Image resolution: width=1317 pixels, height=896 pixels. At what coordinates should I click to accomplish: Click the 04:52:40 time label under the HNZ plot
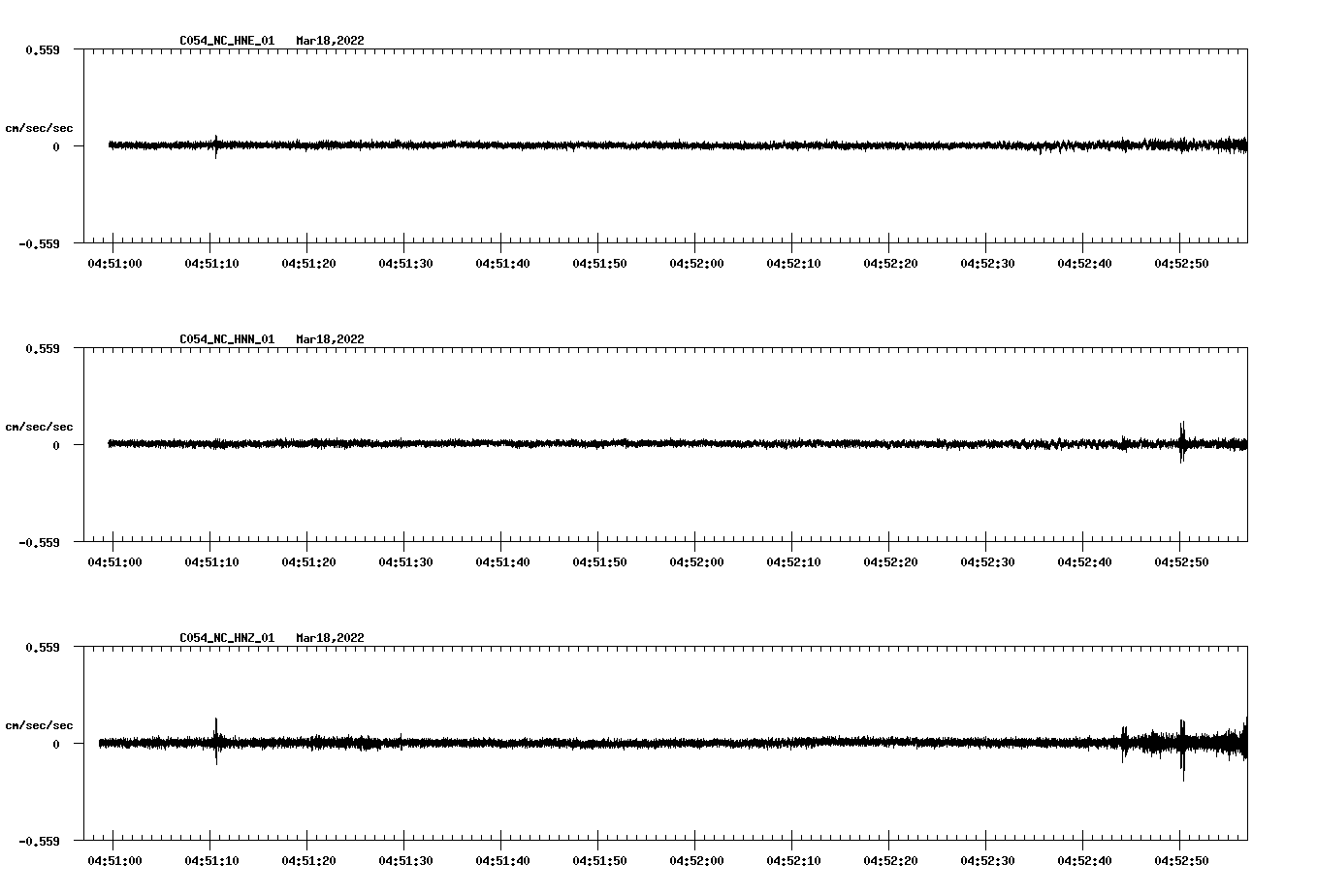[1084, 861]
